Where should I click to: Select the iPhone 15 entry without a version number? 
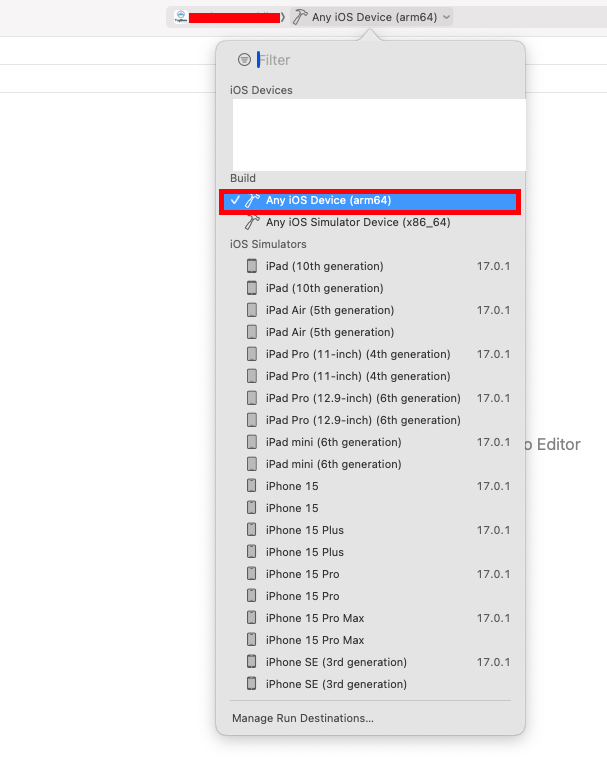click(370, 508)
